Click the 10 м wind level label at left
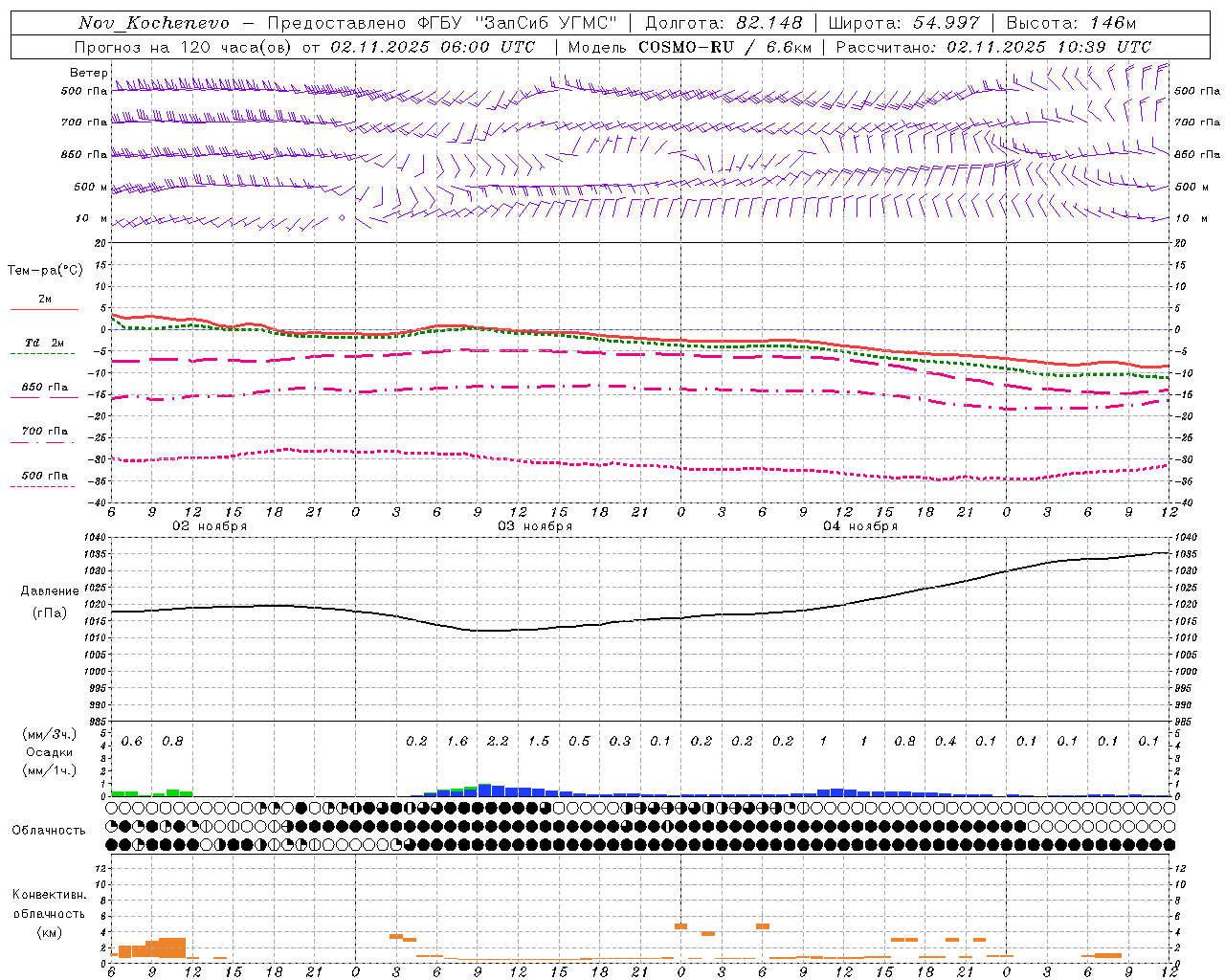1225x980 pixels. 92,218
